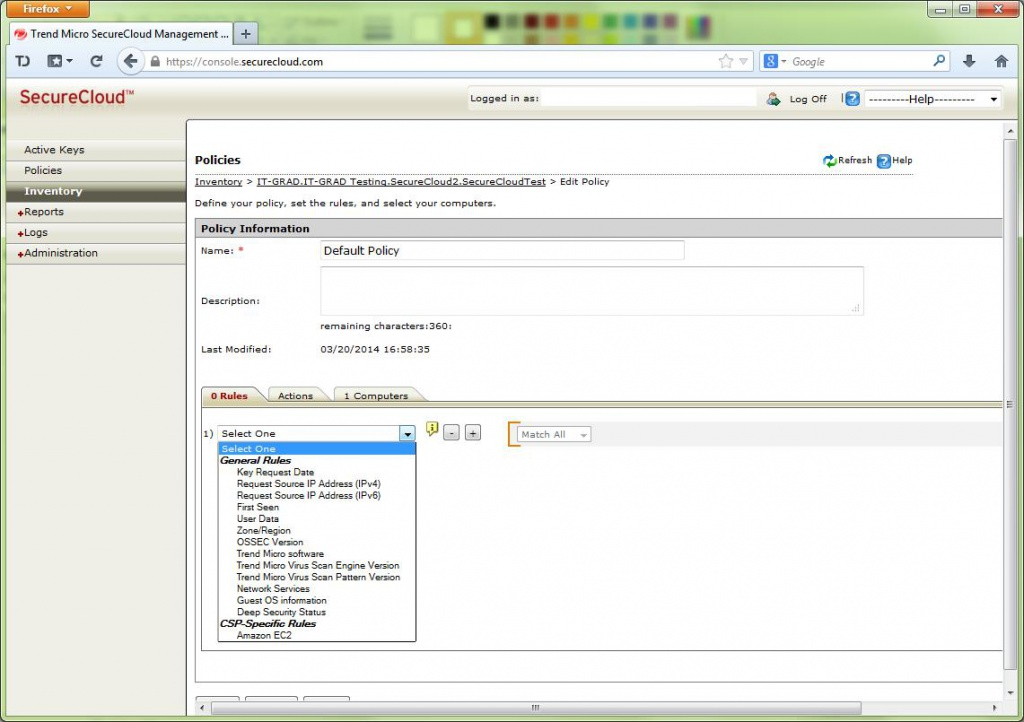This screenshot has height=722, width=1024.
Task: Click the Inventory breadcrumb link
Action: [218, 182]
